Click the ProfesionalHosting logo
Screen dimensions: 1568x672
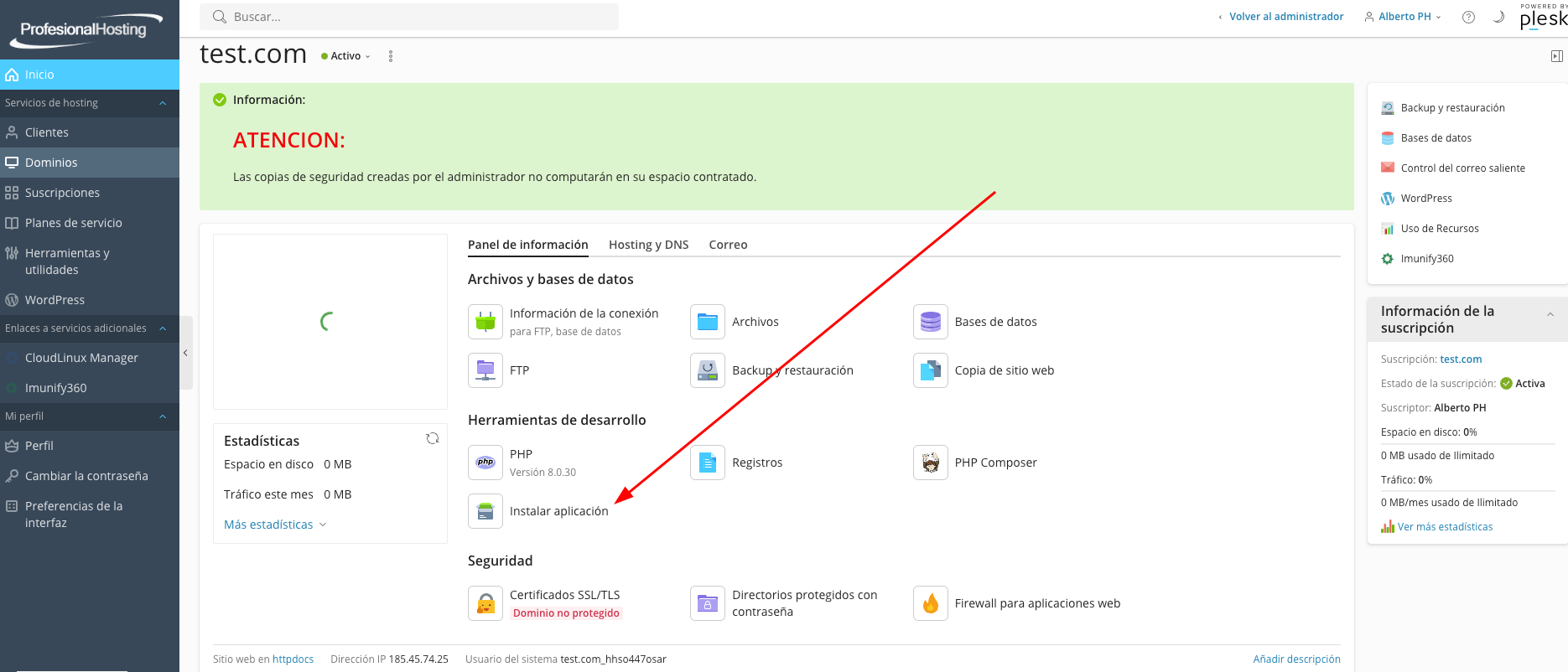[x=85, y=30]
